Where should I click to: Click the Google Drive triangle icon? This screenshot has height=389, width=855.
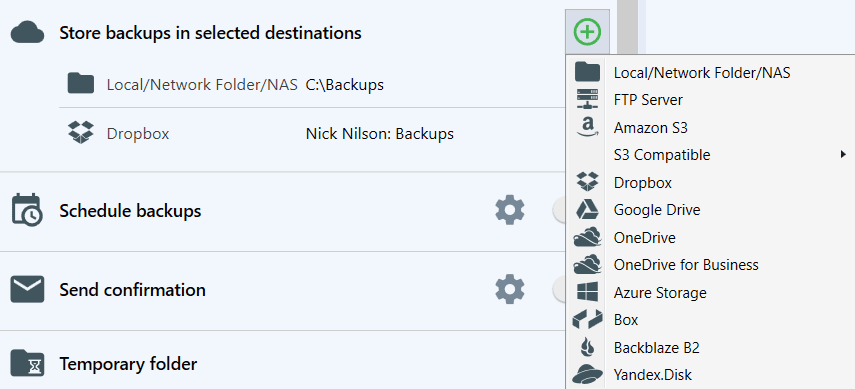point(587,210)
